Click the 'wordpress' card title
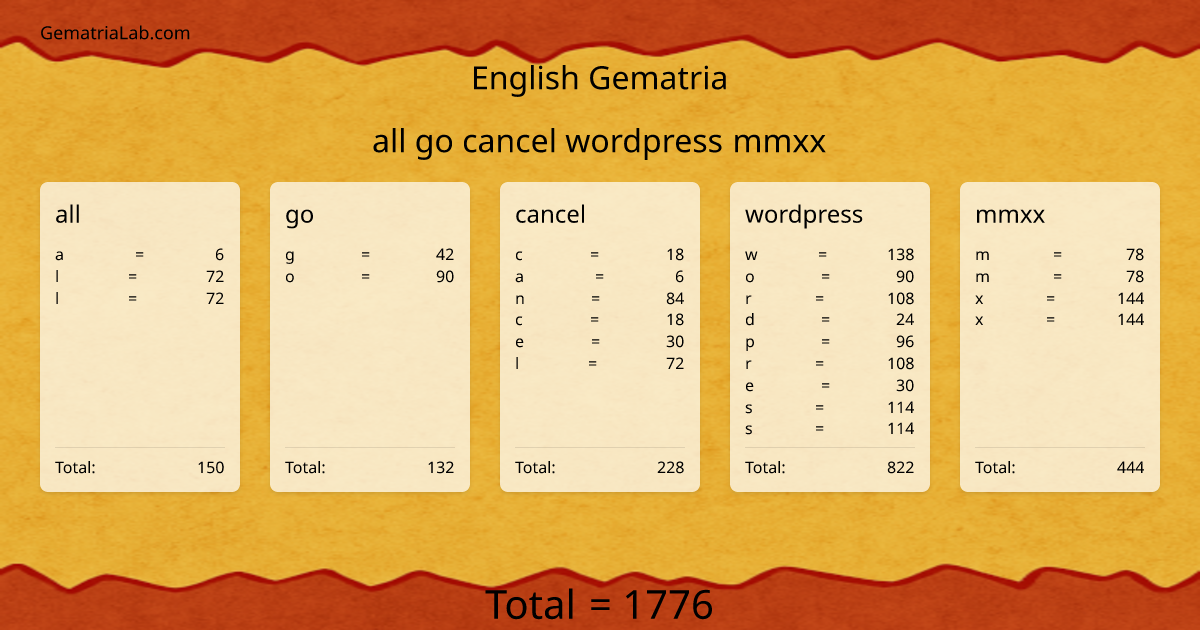The image size is (1200, 630). tap(804, 215)
